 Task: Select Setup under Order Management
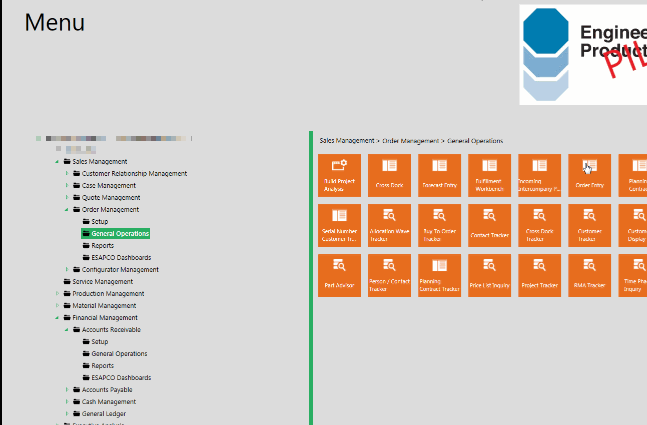(95, 221)
